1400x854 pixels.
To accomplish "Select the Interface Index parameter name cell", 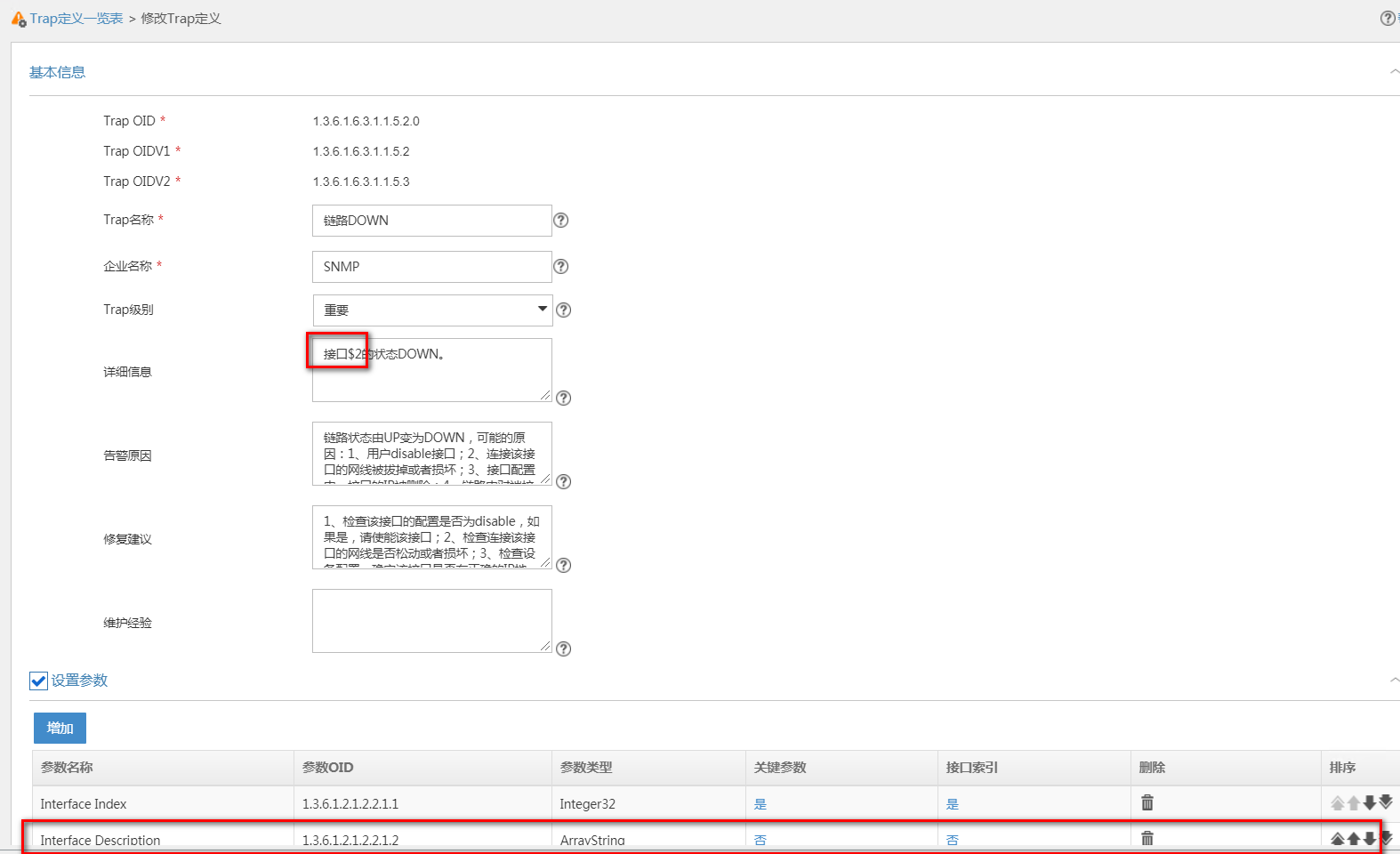I will click(x=163, y=804).
